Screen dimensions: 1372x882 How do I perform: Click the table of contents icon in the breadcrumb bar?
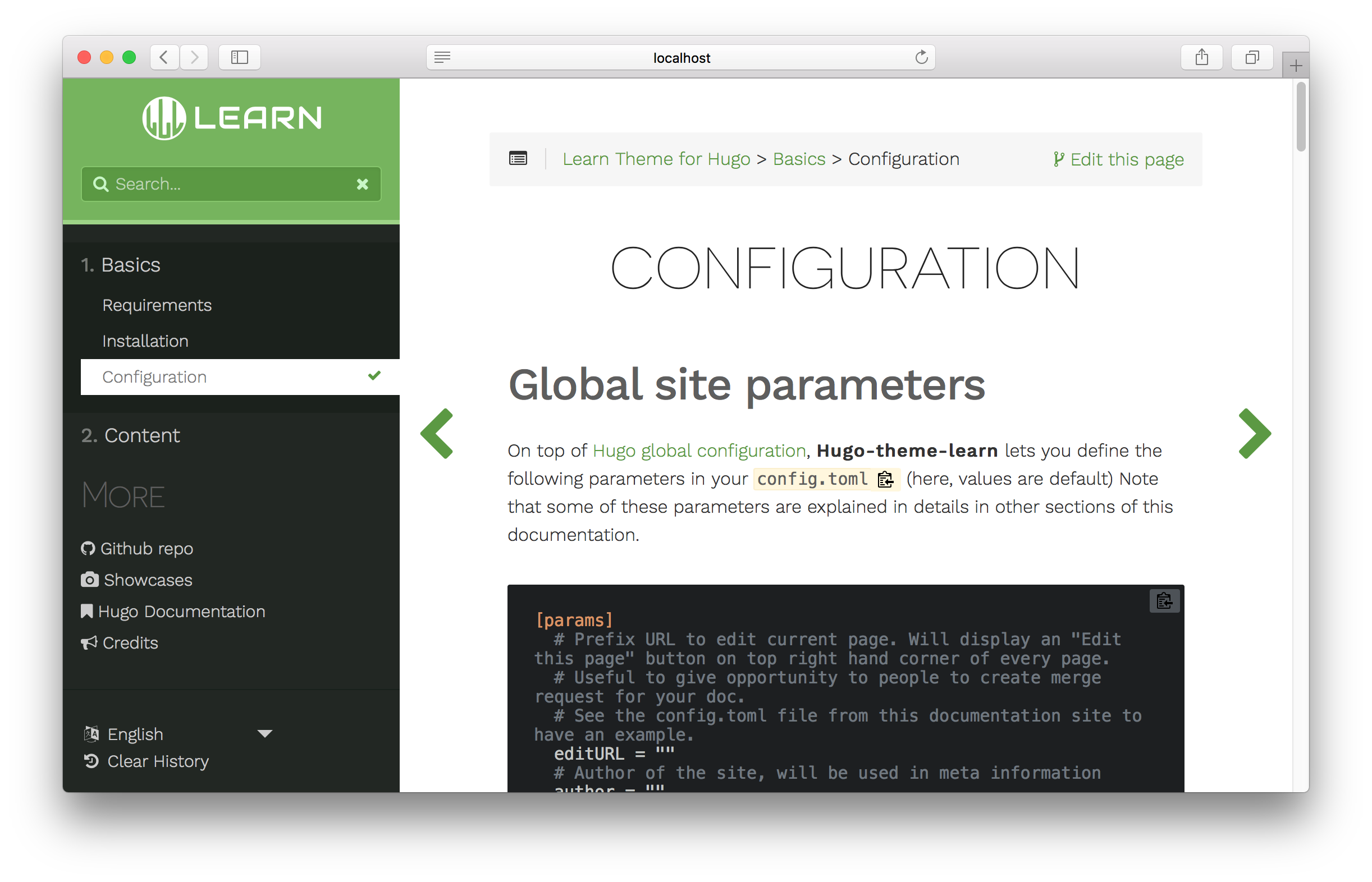518,159
